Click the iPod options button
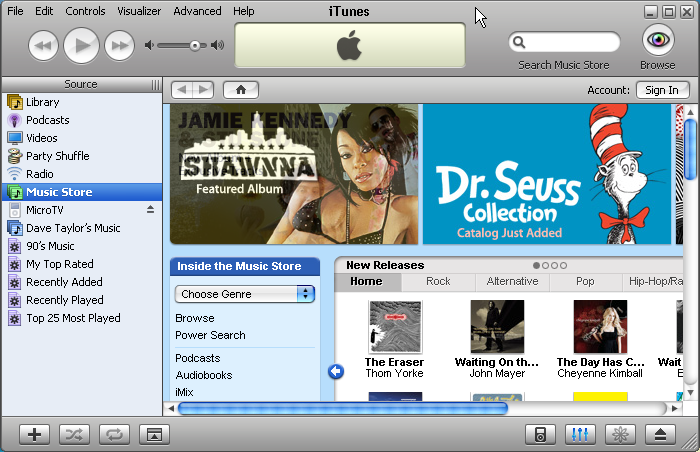The width and height of the screenshot is (700, 452). [540, 434]
